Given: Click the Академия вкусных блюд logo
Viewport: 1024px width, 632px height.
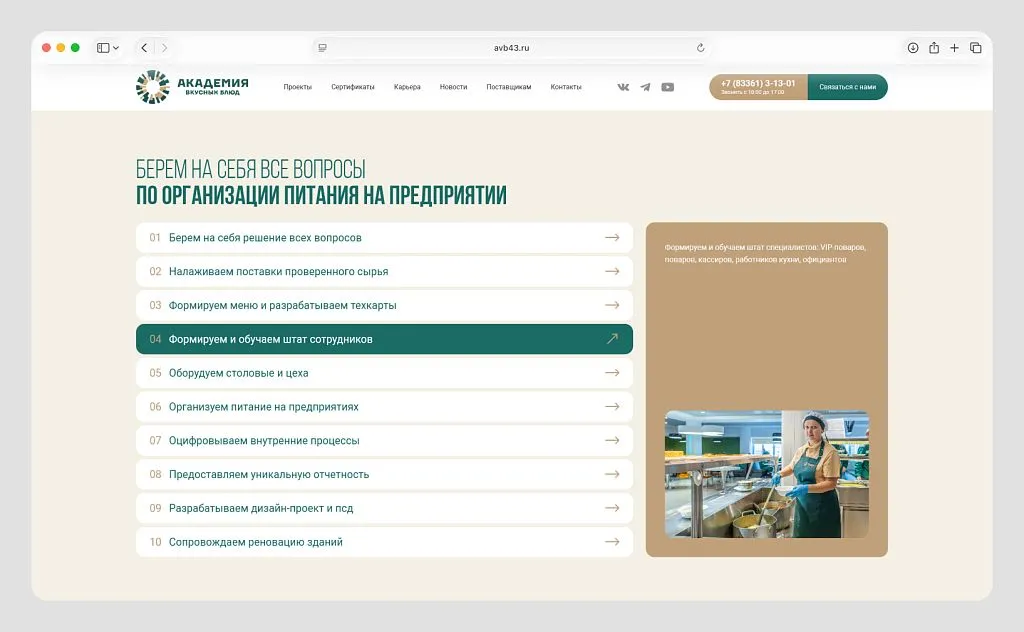Looking at the screenshot, I should click(192, 86).
